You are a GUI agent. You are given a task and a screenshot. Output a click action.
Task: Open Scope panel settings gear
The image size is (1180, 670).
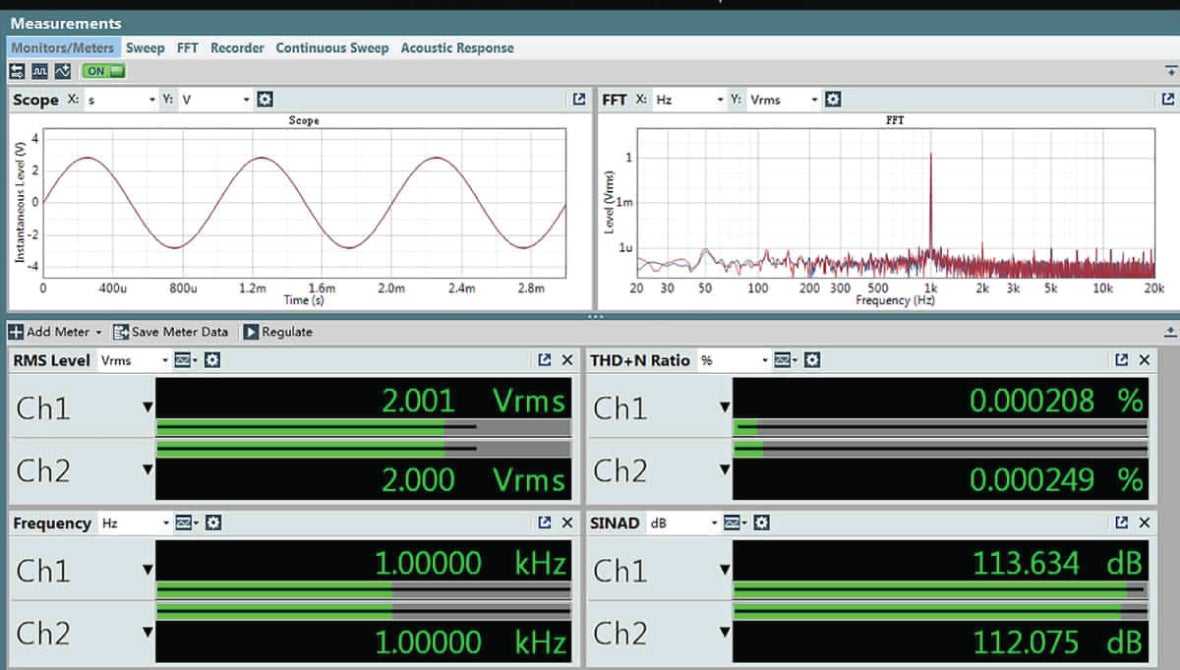[x=265, y=100]
